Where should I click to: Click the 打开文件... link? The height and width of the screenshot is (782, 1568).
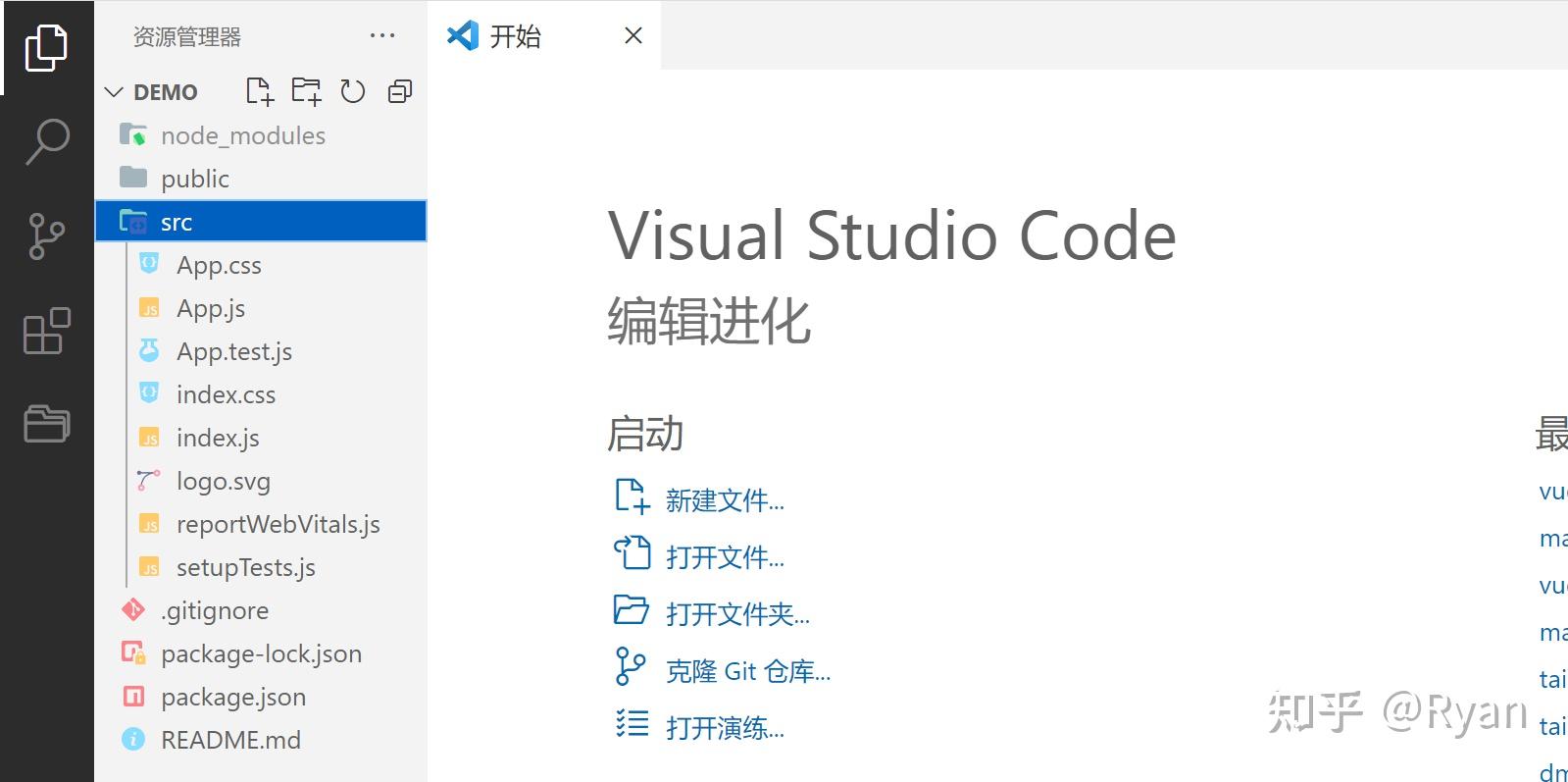point(725,557)
